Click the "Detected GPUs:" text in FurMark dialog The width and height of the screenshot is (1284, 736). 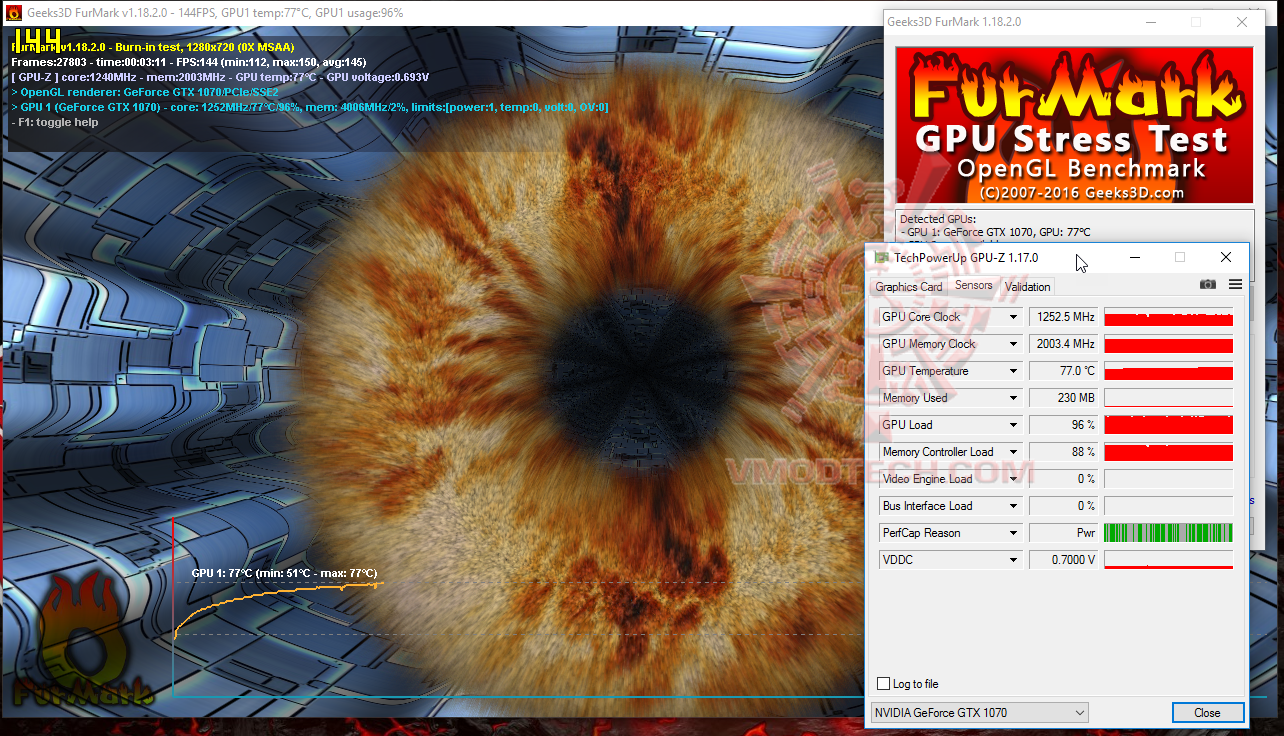[x=937, y=219]
